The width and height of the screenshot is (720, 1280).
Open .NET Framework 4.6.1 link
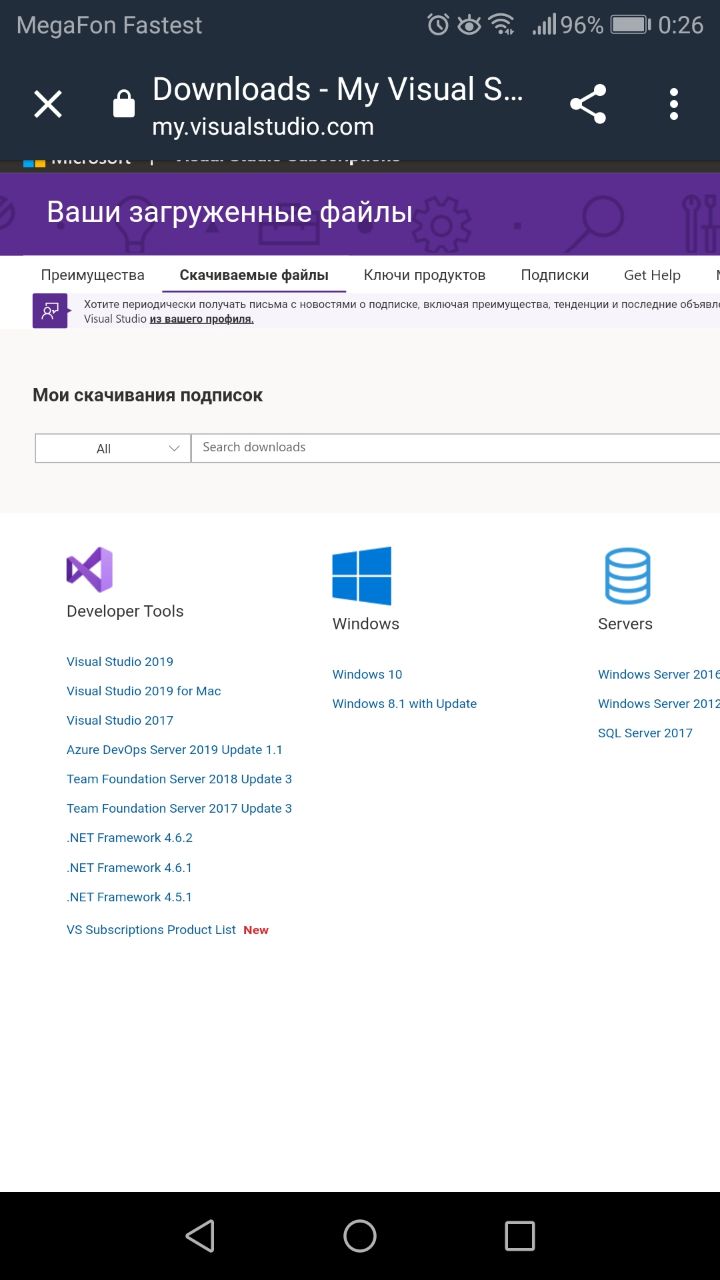pyautogui.click(x=130, y=868)
